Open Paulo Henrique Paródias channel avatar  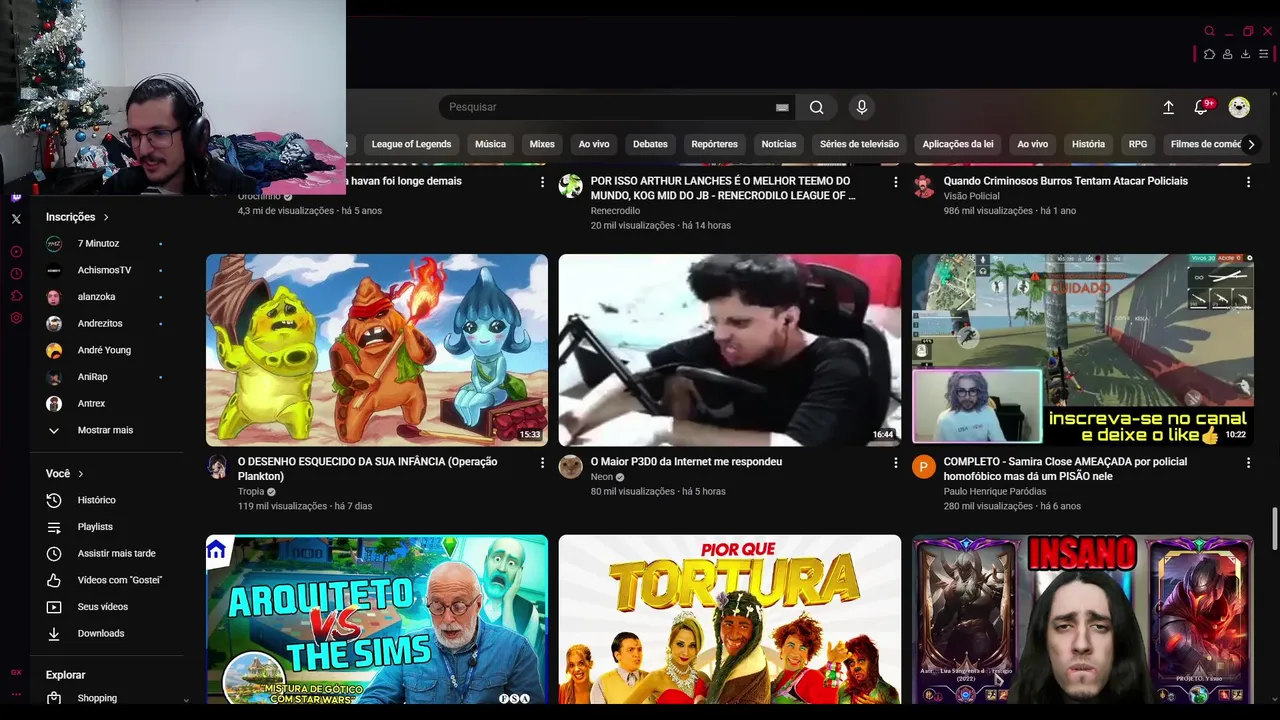click(x=923, y=467)
